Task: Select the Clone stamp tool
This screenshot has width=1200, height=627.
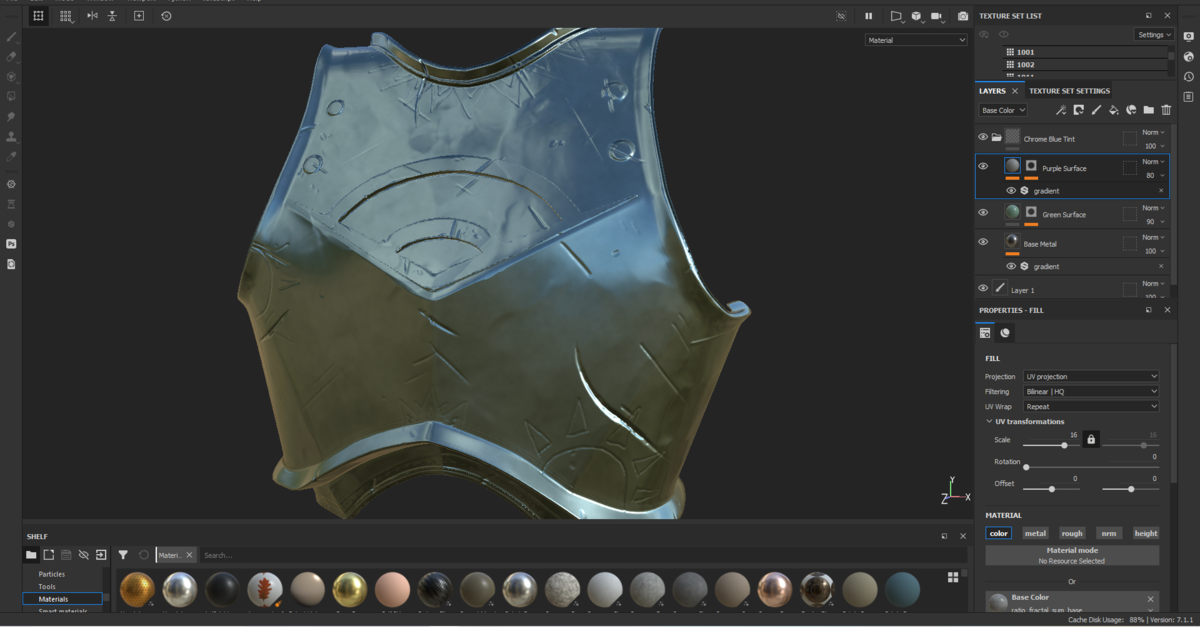Action: click(11, 137)
